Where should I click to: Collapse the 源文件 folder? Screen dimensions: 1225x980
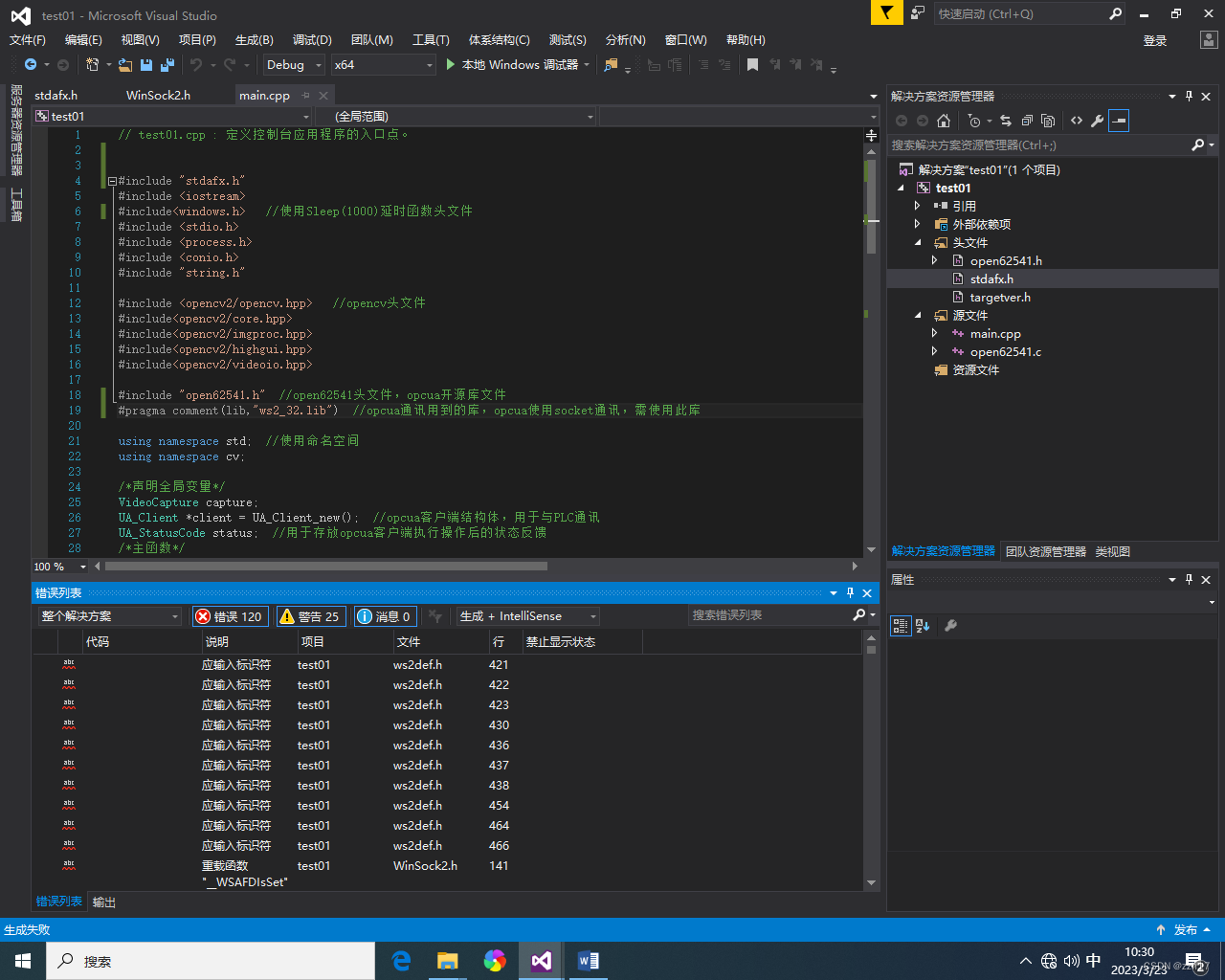tap(917, 316)
